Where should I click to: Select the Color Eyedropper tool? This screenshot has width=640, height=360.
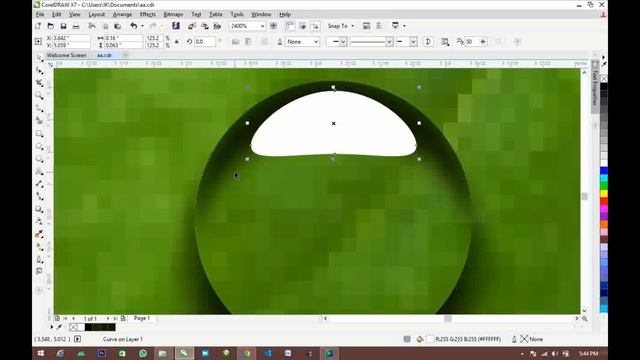[39, 234]
